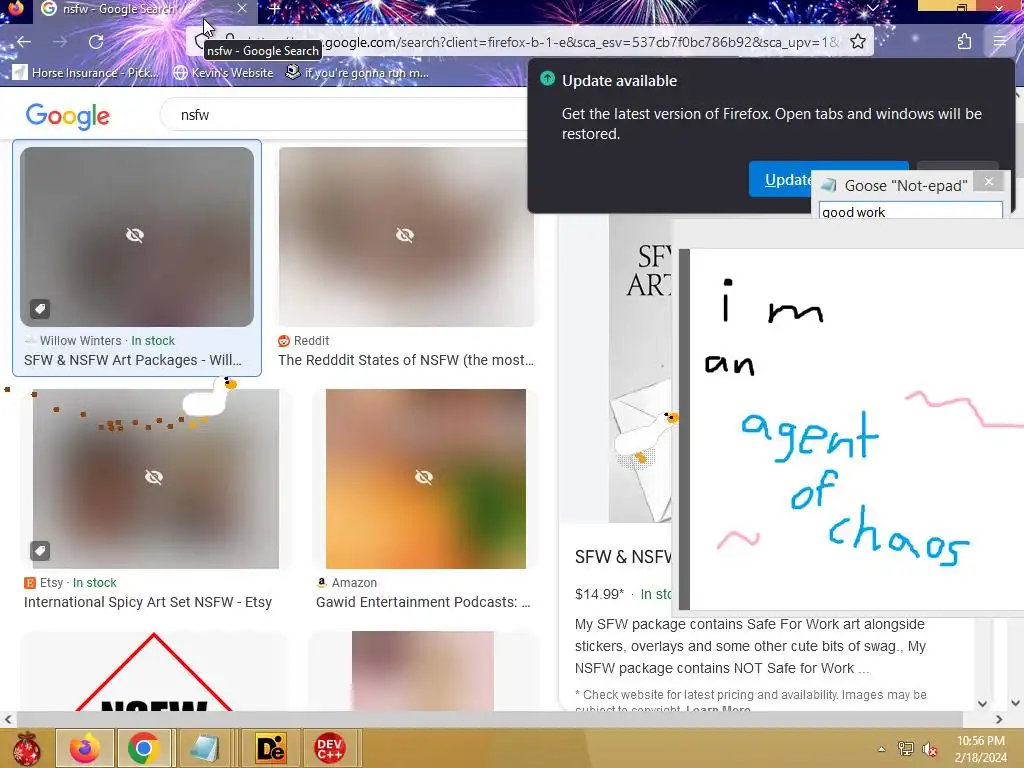Click the blurred pink thumbnail at bottom
The height and width of the screenshot is (768, 1024).
point(423,671)
